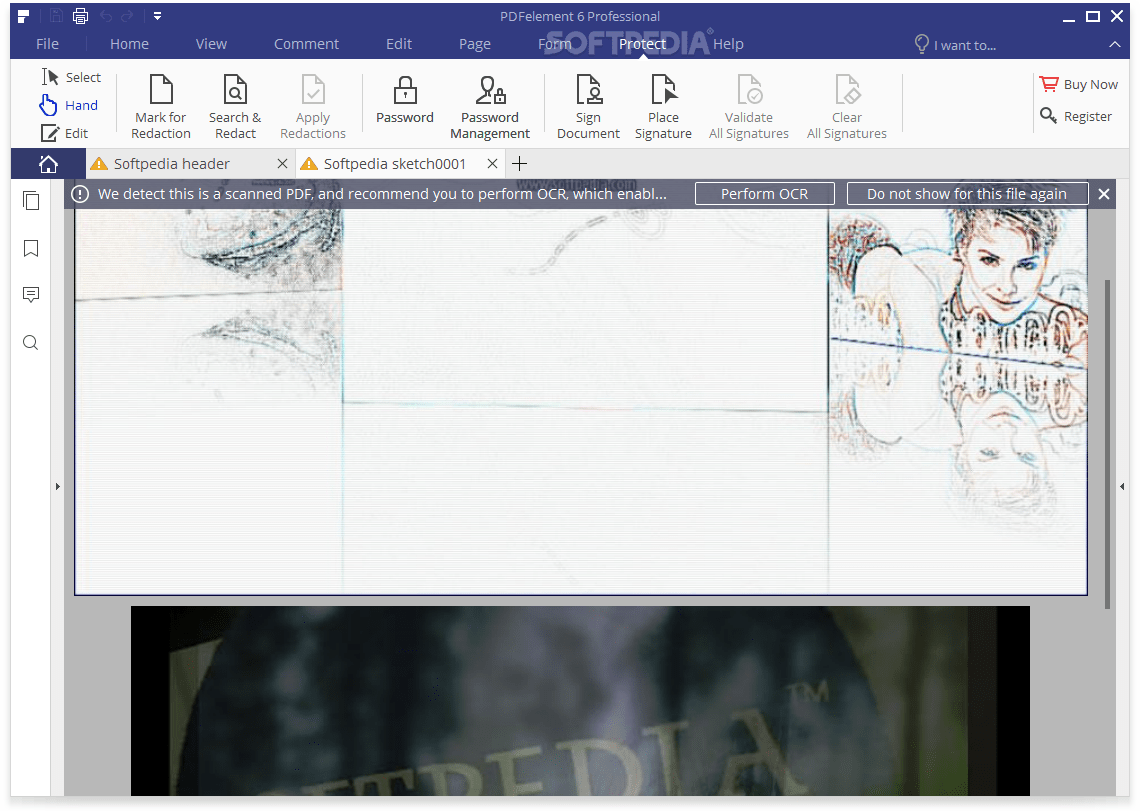Collapse the ribbon with the chevron

1115,44
